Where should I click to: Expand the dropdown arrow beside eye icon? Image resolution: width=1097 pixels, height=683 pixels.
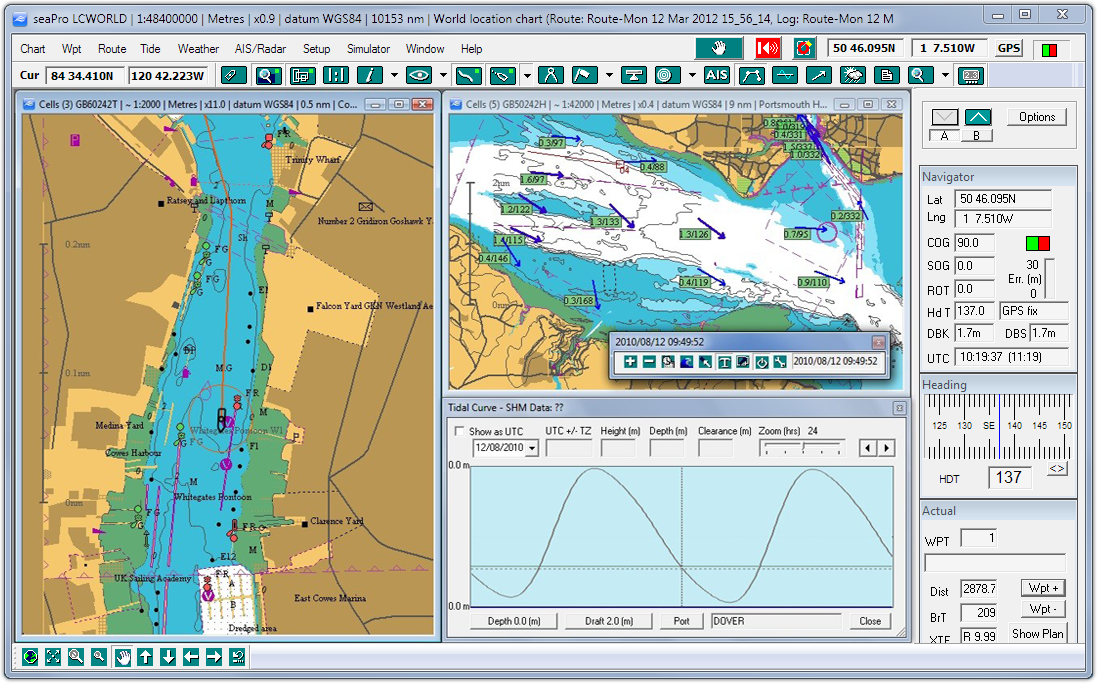click(443, 75)
